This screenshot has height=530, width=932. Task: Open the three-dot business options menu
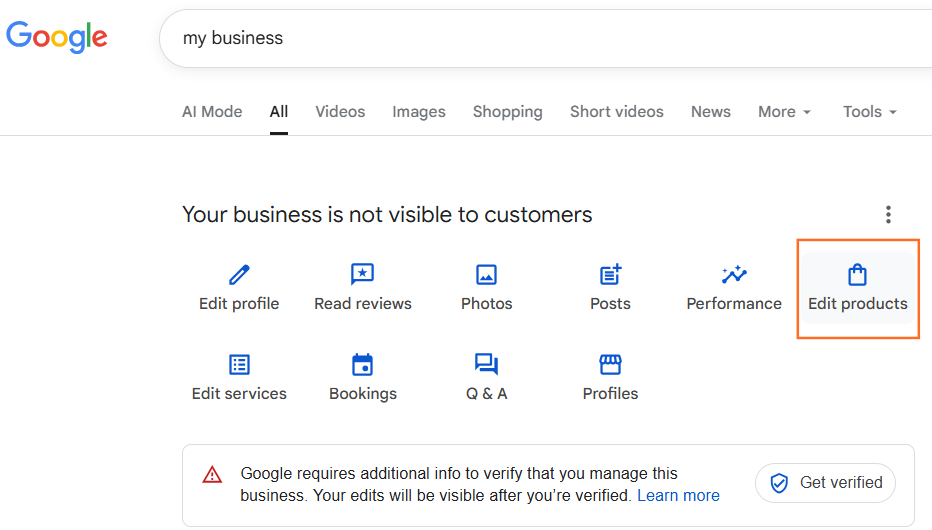point(888,214)
